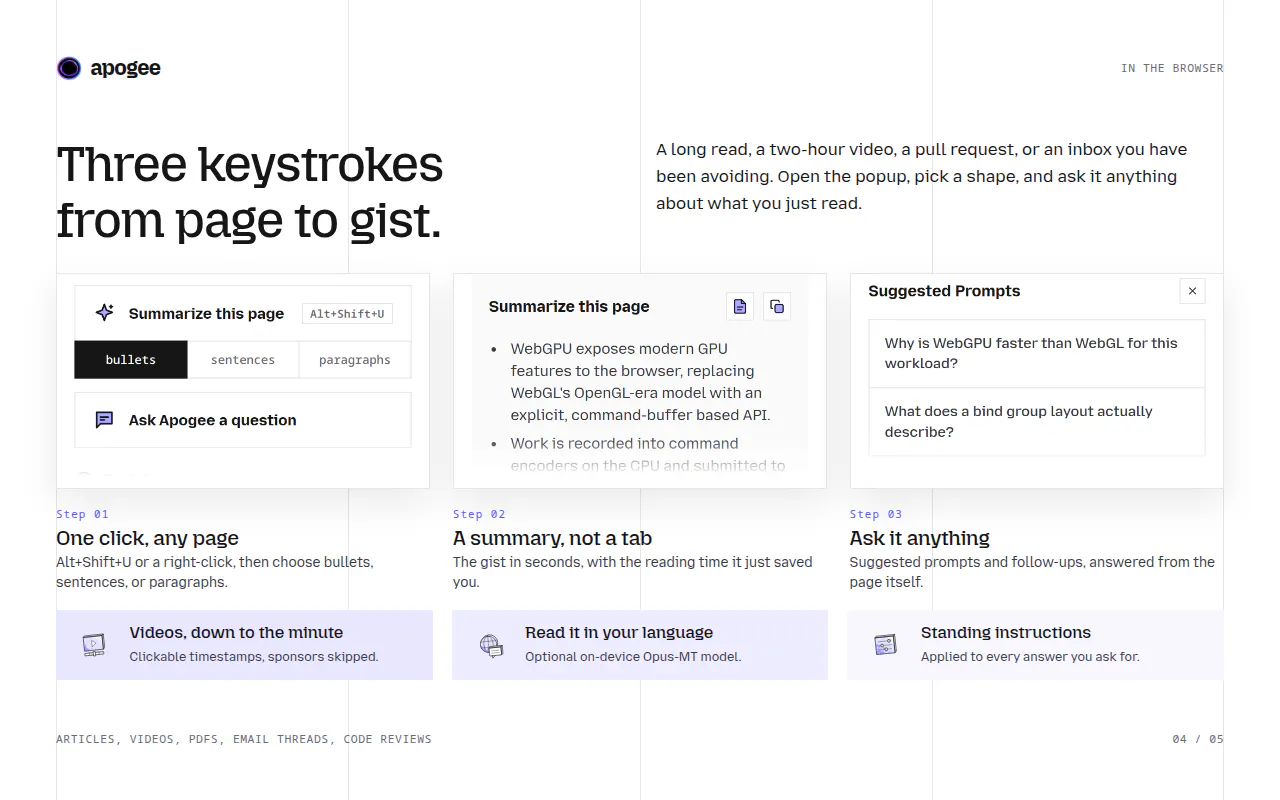Click the 'Step 03' label
The image size is (1280, 800).
point(876,514)
